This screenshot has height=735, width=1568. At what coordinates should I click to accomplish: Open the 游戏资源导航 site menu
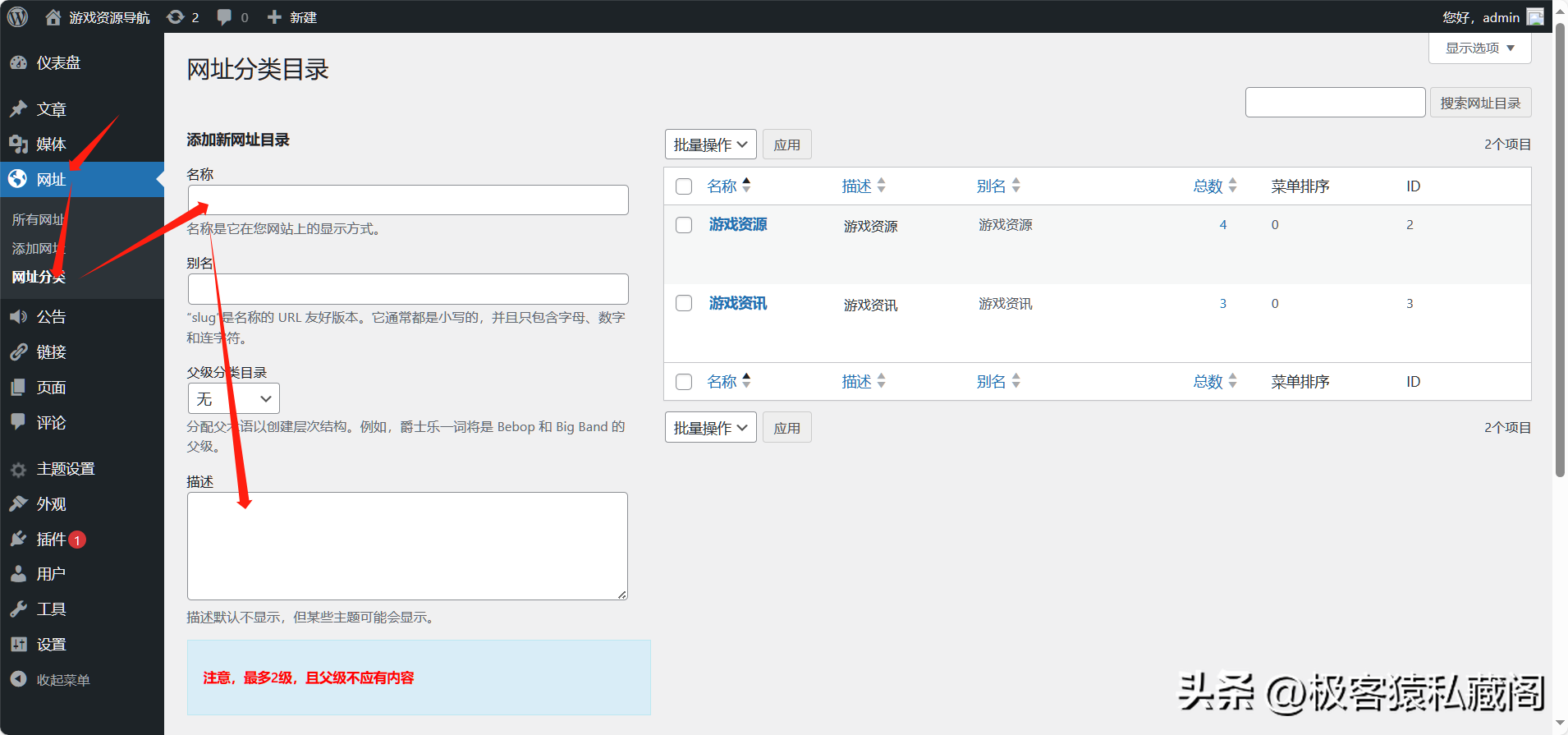tap(98, 17)
